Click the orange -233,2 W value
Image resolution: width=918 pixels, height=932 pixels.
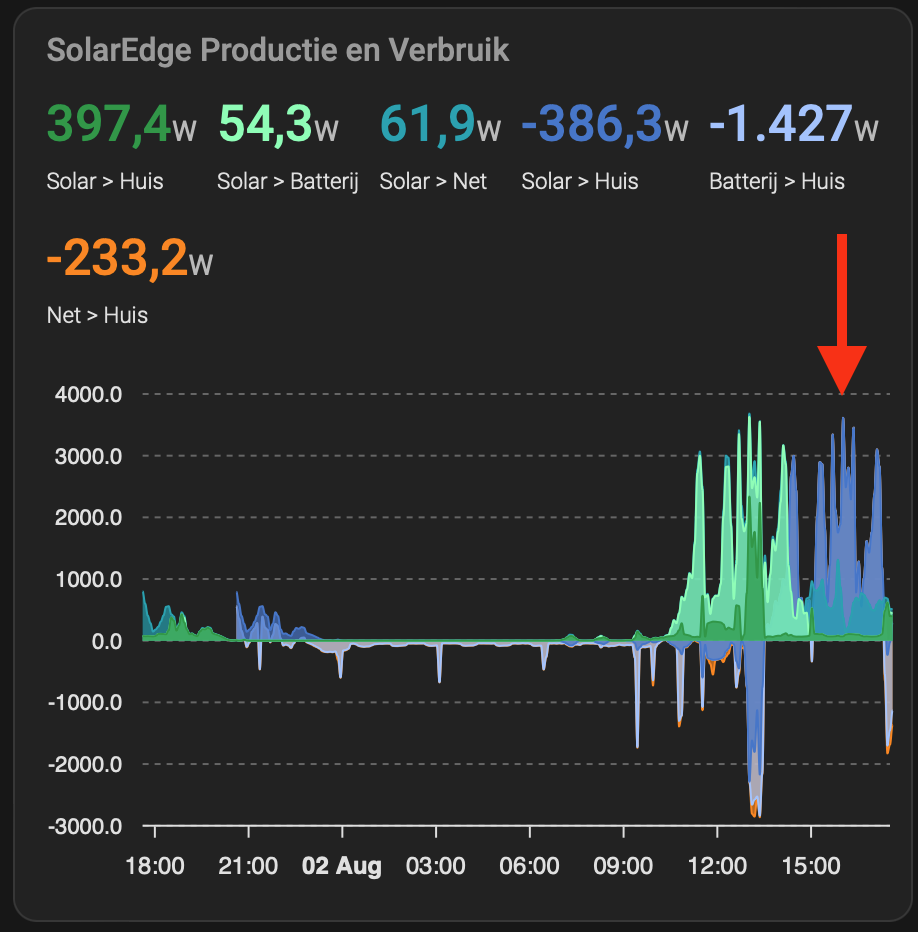[x=130, y=258]
